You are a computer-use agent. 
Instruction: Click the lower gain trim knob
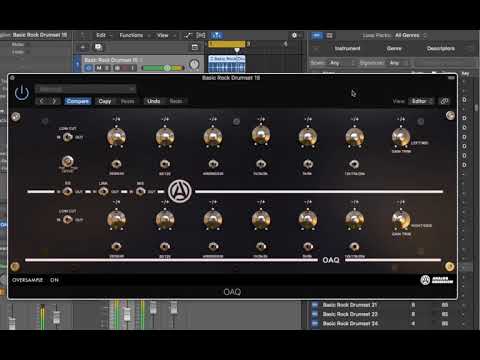[401, 219]
